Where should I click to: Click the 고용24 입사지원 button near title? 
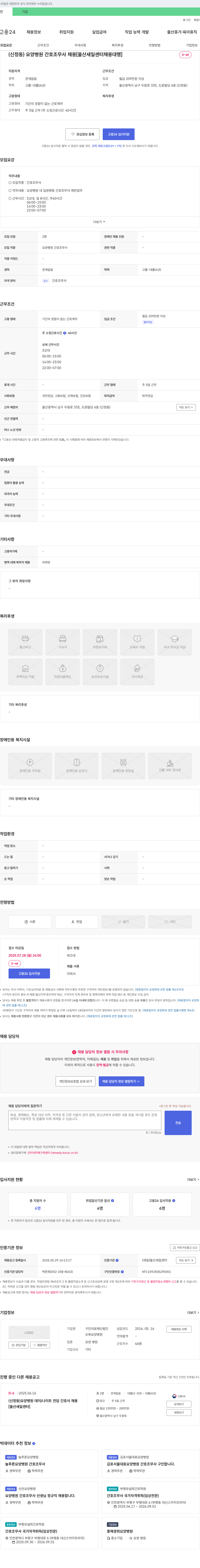click(x=118, y=134)
